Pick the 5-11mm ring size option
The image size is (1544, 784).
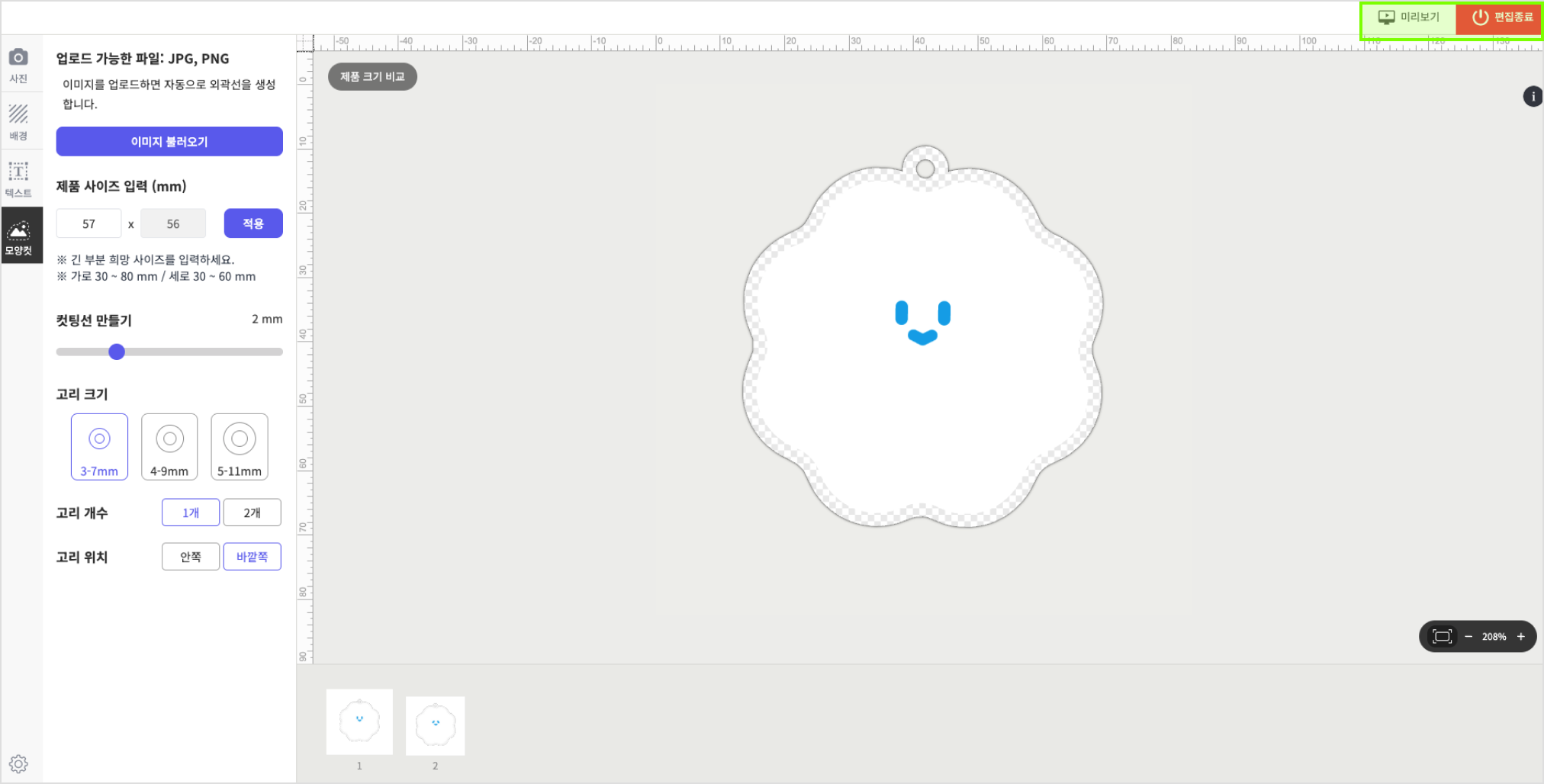tap(240, 447)
